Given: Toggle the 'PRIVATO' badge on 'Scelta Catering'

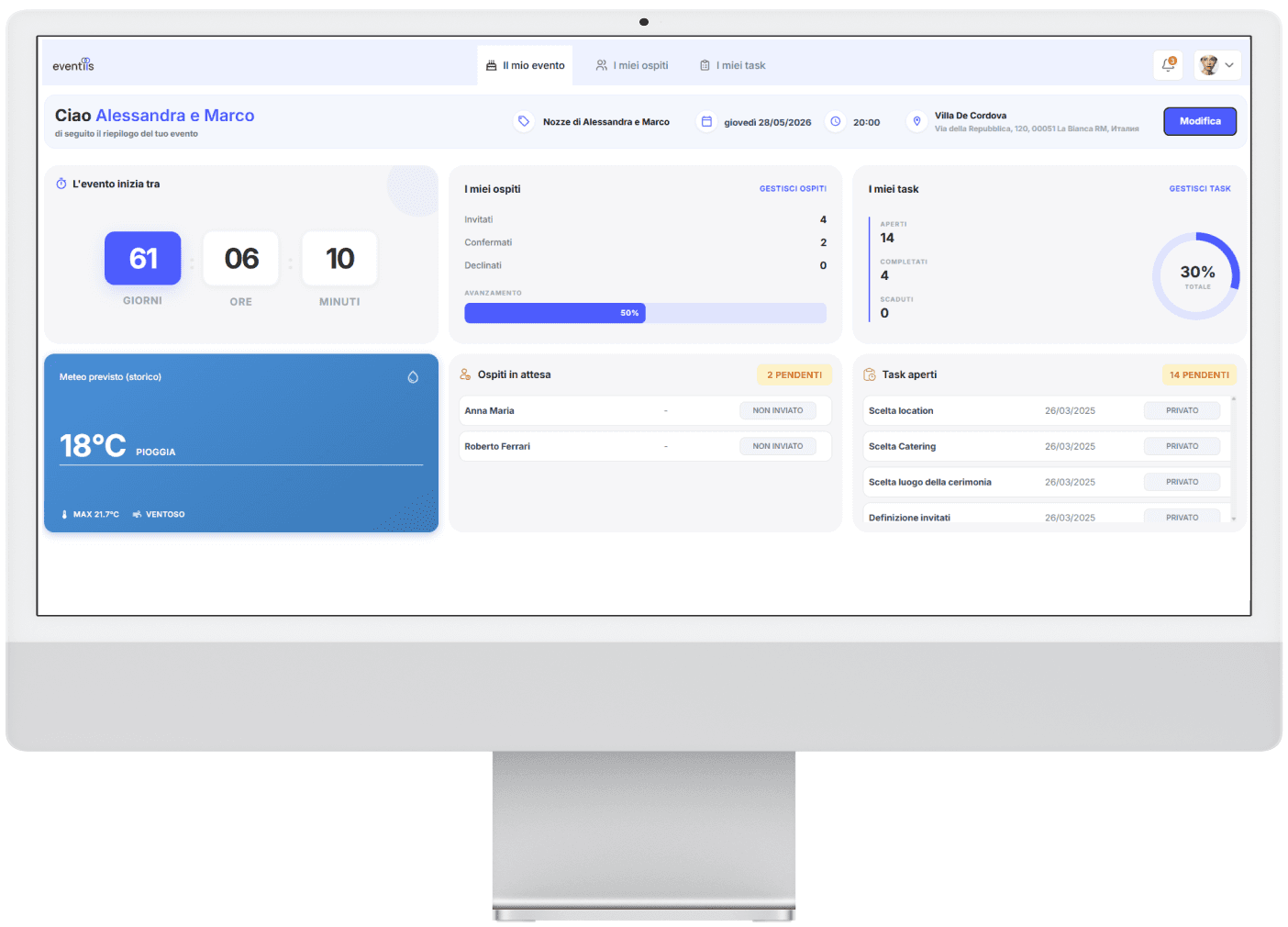Looking at the screenshot, I should [1182, 445].
